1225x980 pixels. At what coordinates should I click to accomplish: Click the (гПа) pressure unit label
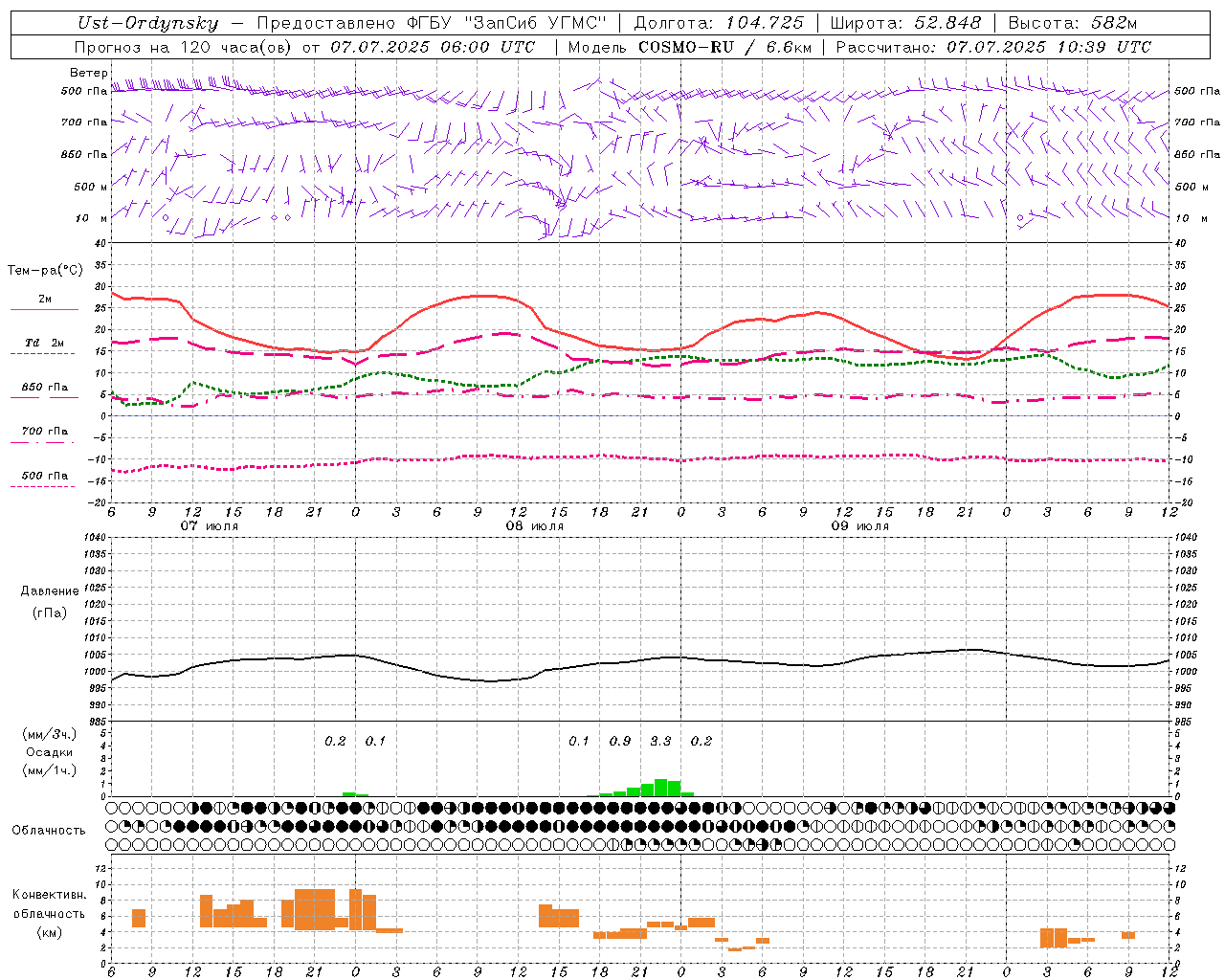point(49,612)
